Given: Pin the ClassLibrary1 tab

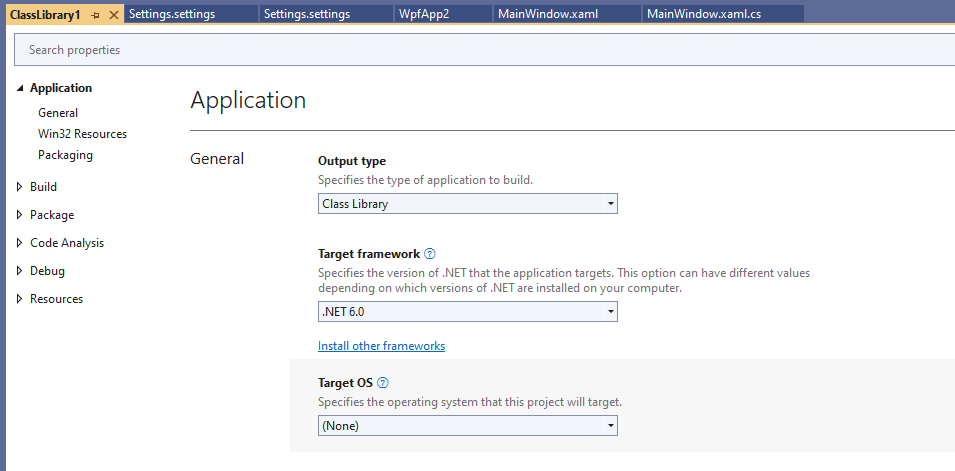Looking at the screenshot, I should (x=95, y=15).
